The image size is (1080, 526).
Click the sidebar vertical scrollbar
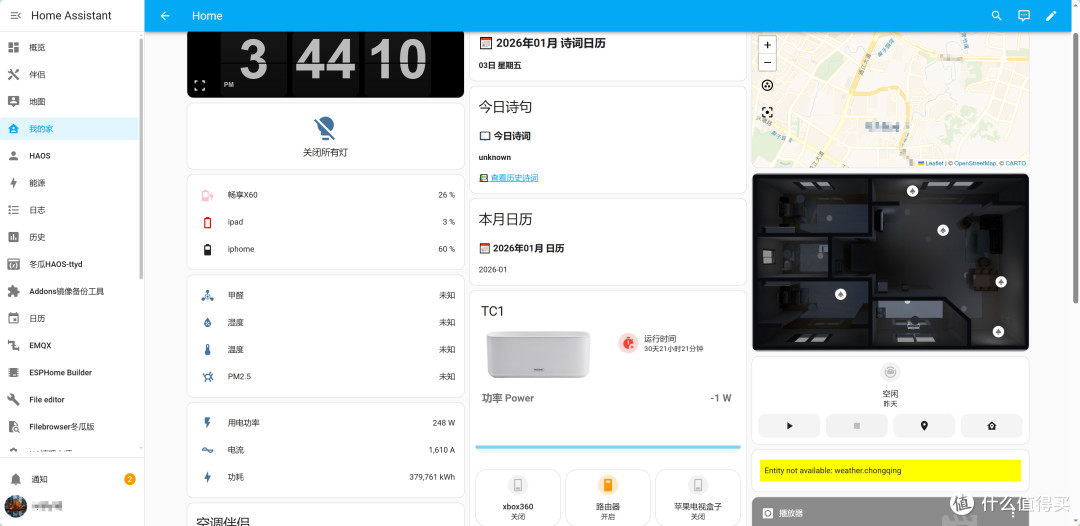pos(141,158)
